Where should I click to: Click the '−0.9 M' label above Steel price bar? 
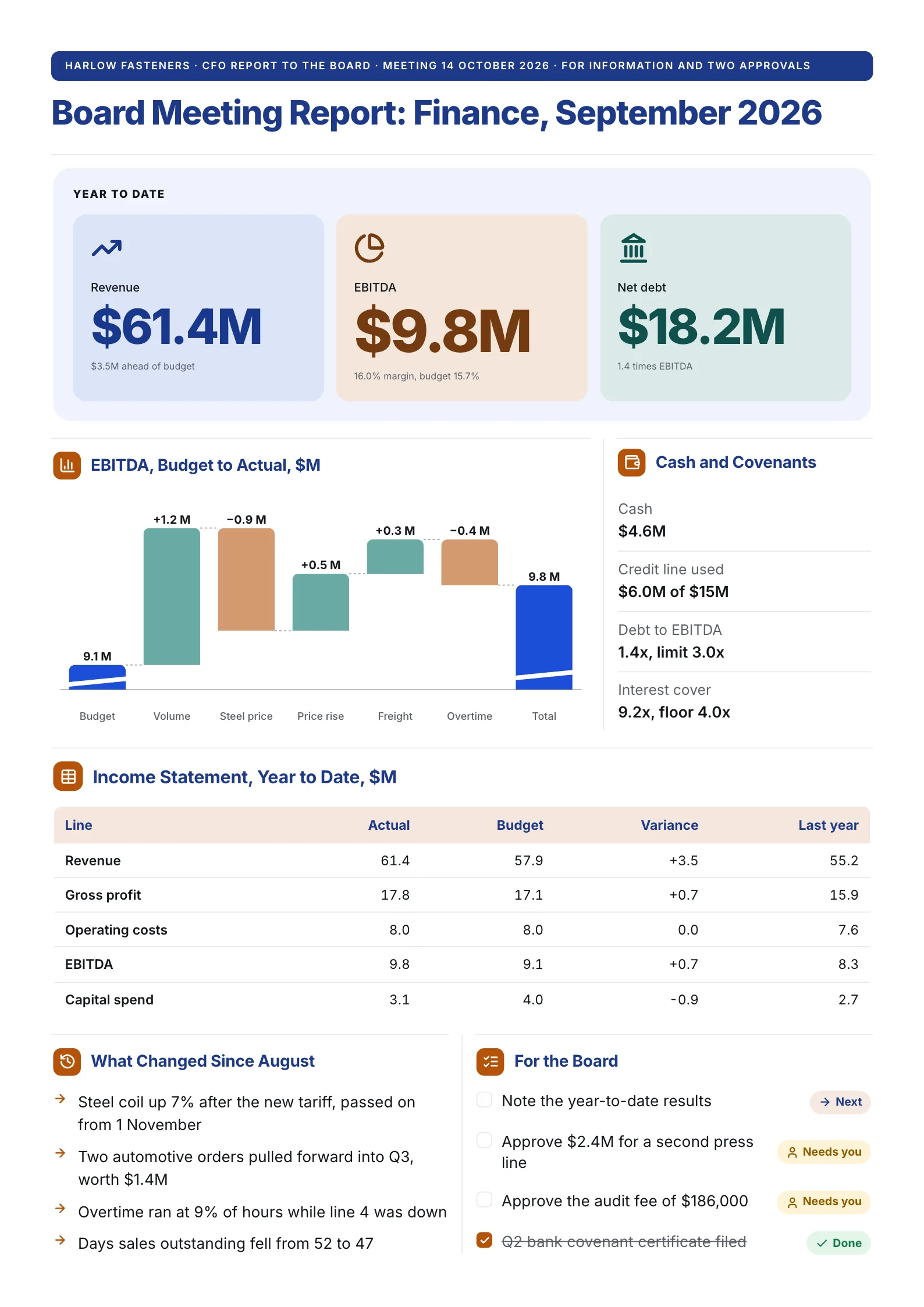[x=246, y=519]
